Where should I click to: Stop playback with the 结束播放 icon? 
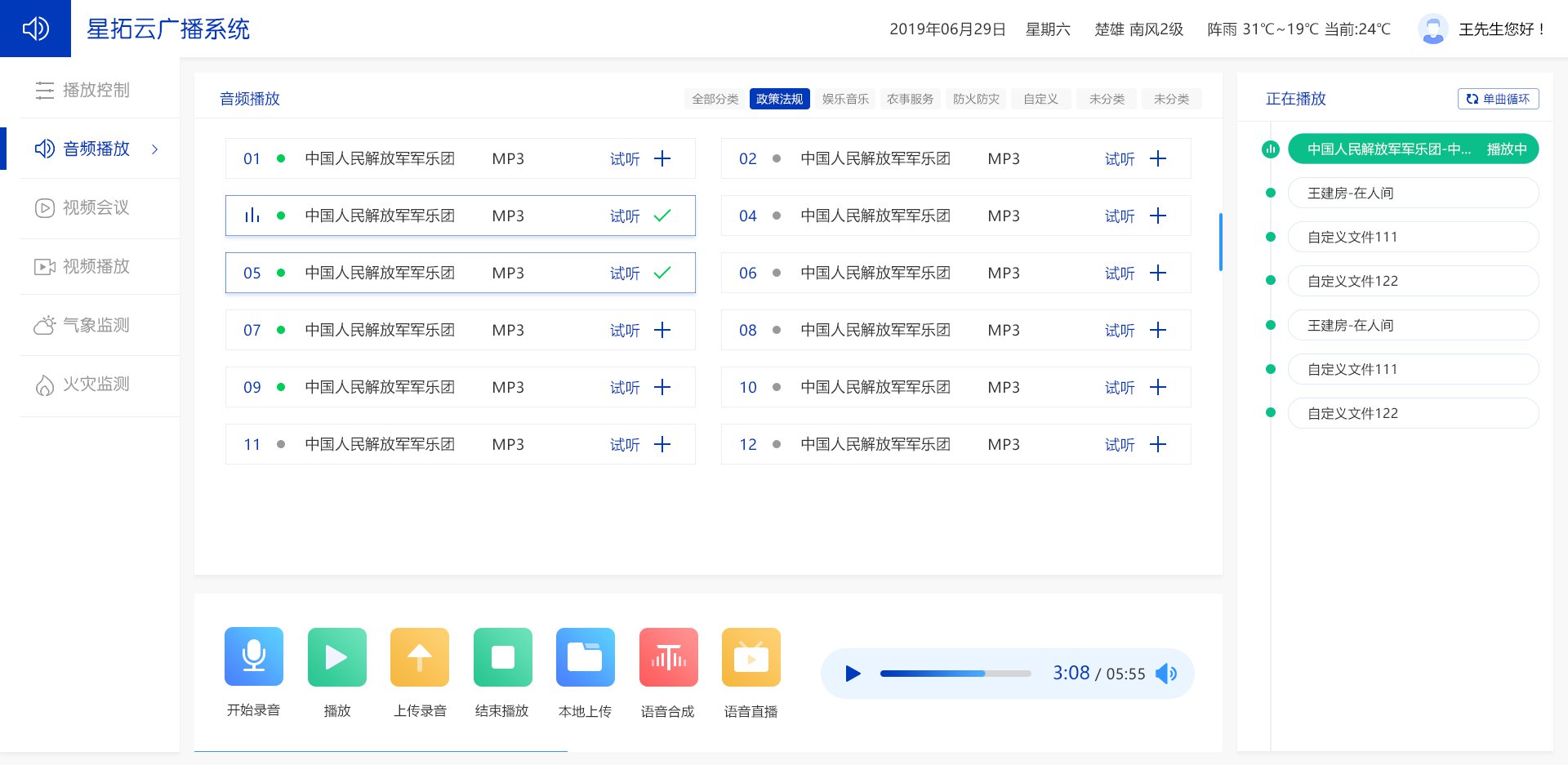coord(503,656)
